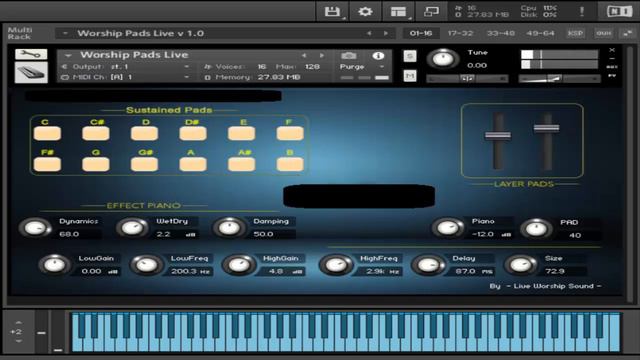This screenshot has width=640, height=360.
Task: Click the Tune knob
Action: pyautogui.click(x=443, y=59)
